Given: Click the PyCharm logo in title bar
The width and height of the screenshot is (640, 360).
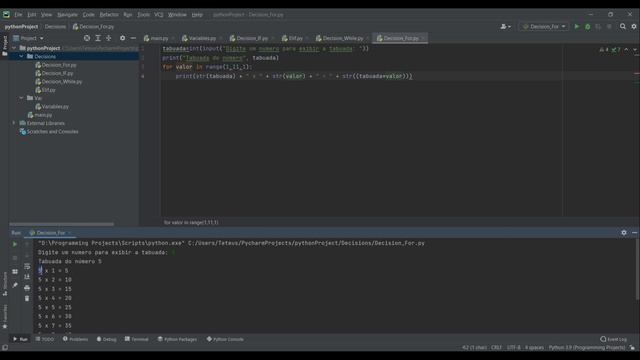Looking at the screenshot, I should click(x=6, y=14).
